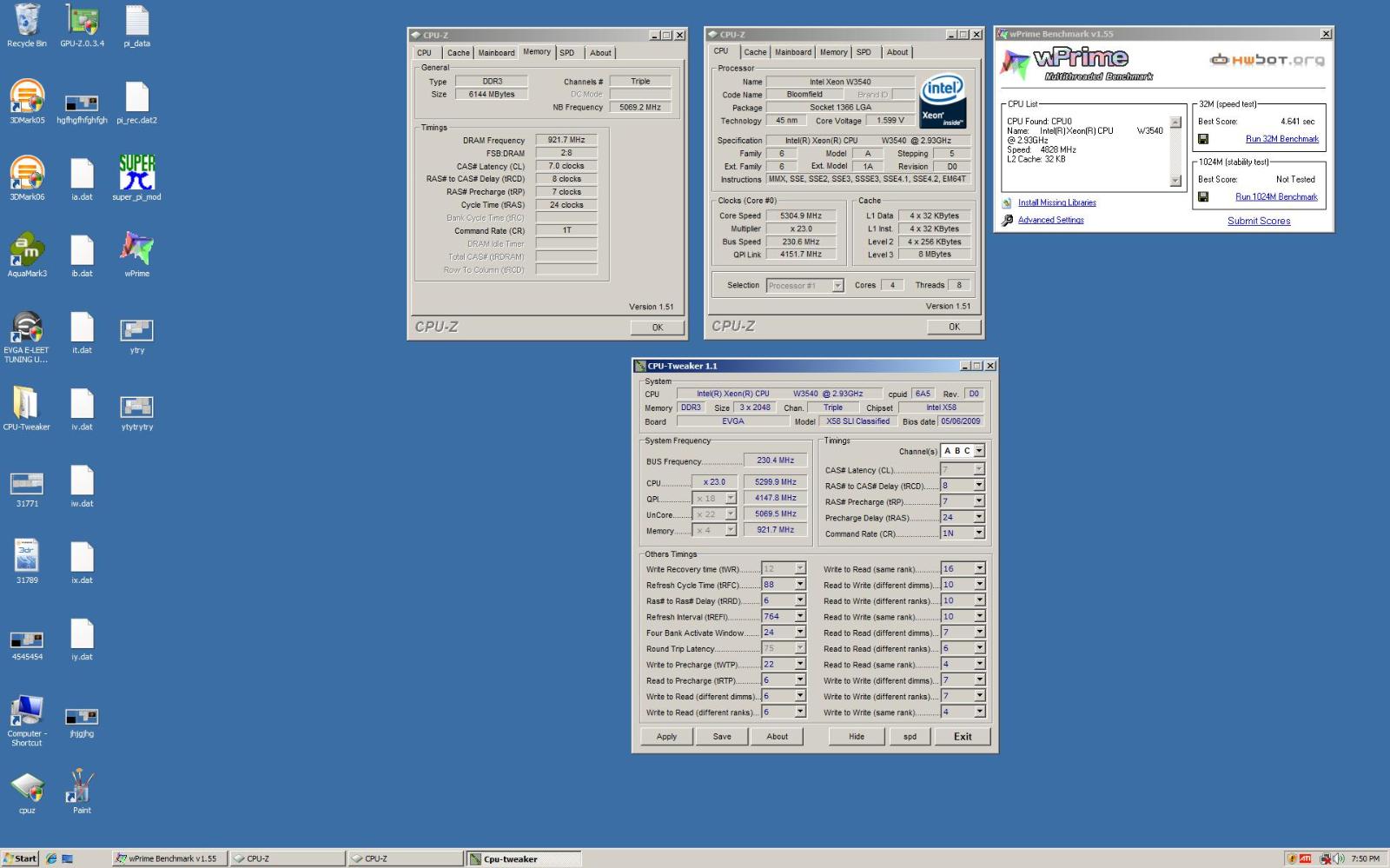Open EVGA E-LEET Tuning Utility icon
Screen dimensions: 1390x868
[27, 336]
